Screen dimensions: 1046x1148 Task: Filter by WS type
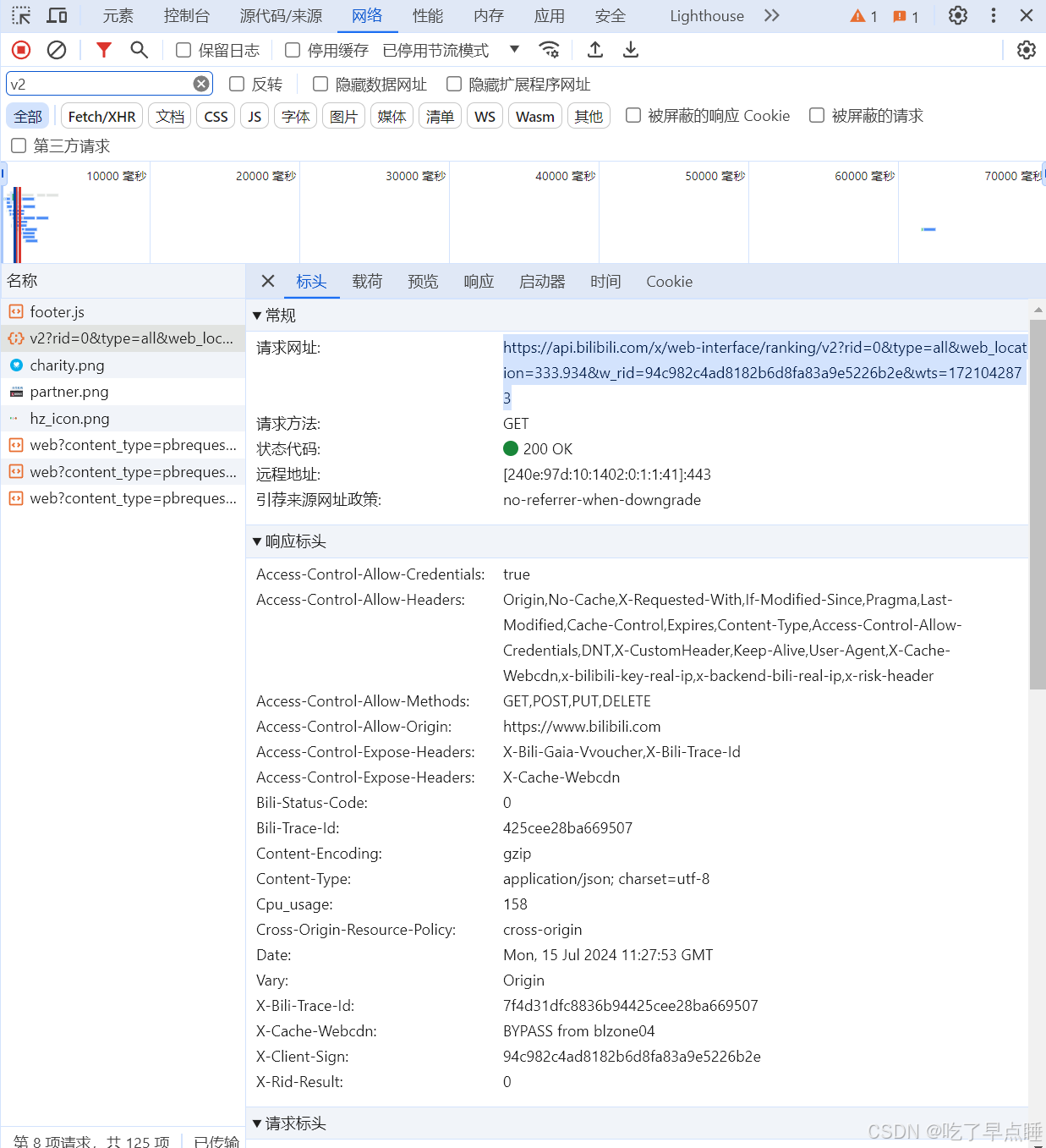tap(485, 116)
